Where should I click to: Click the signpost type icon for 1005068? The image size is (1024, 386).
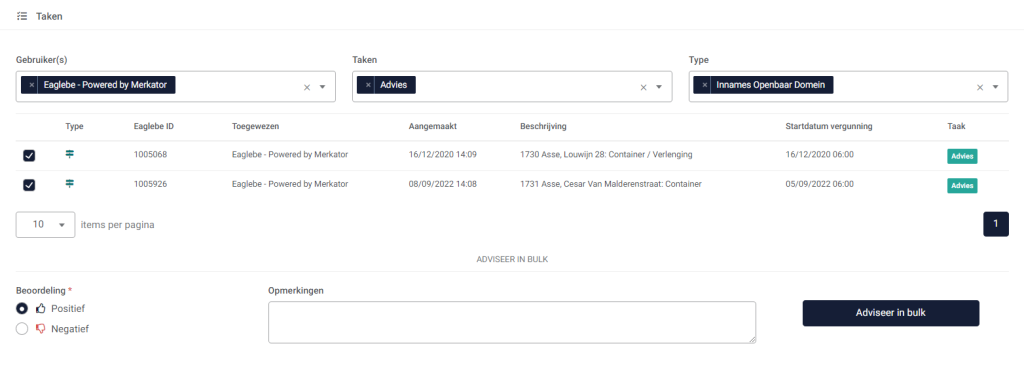pos(70,154)
